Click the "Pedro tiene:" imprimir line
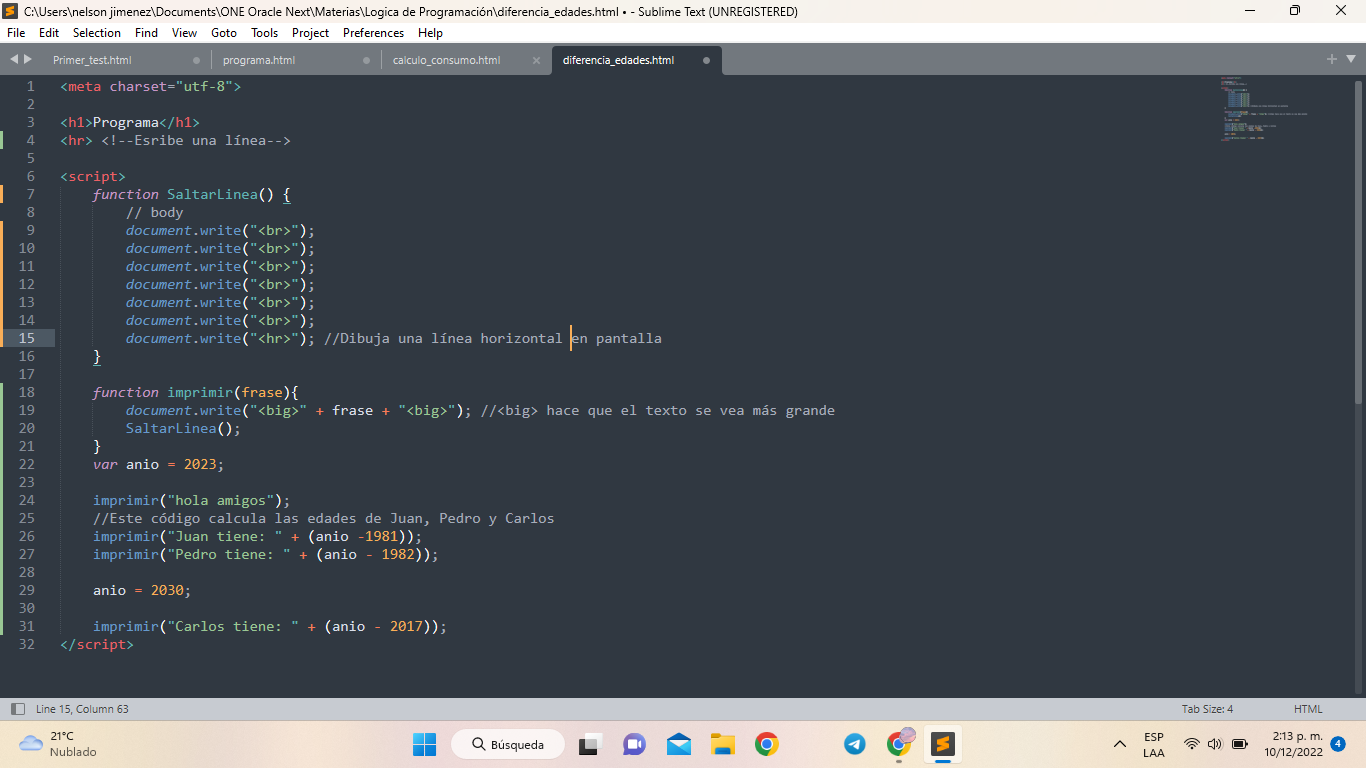Image resolution: width=1366 pixels, height=768 pixels. tap(266, 554)
